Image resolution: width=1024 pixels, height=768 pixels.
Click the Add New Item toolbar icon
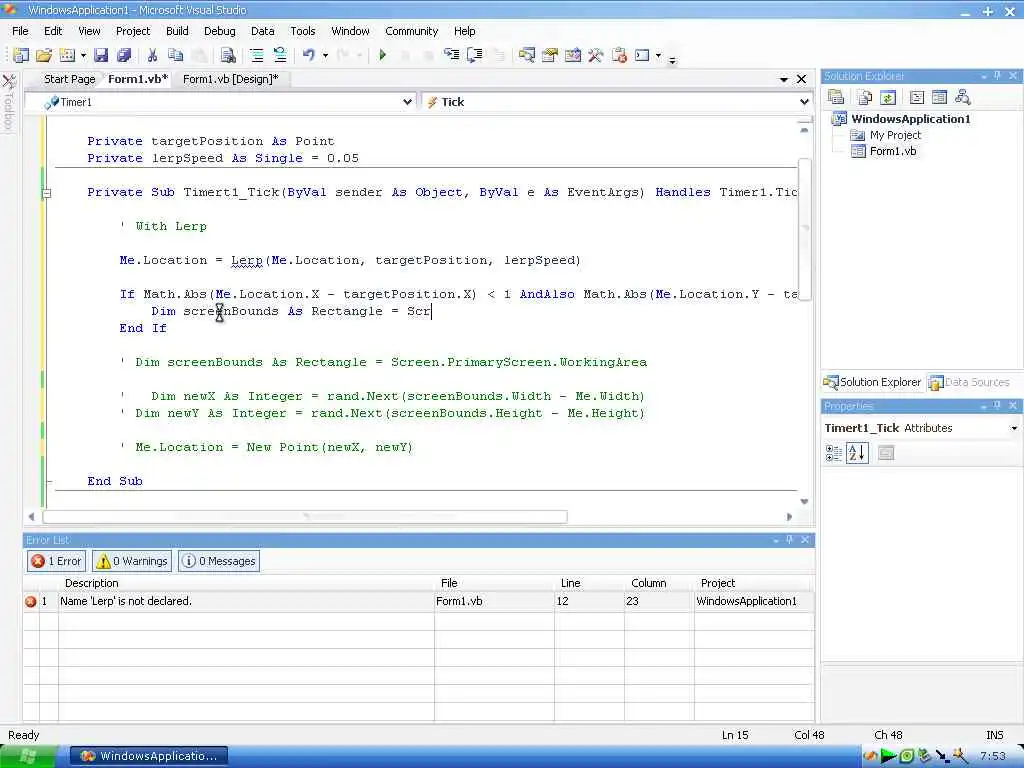(x=67, y=56)
